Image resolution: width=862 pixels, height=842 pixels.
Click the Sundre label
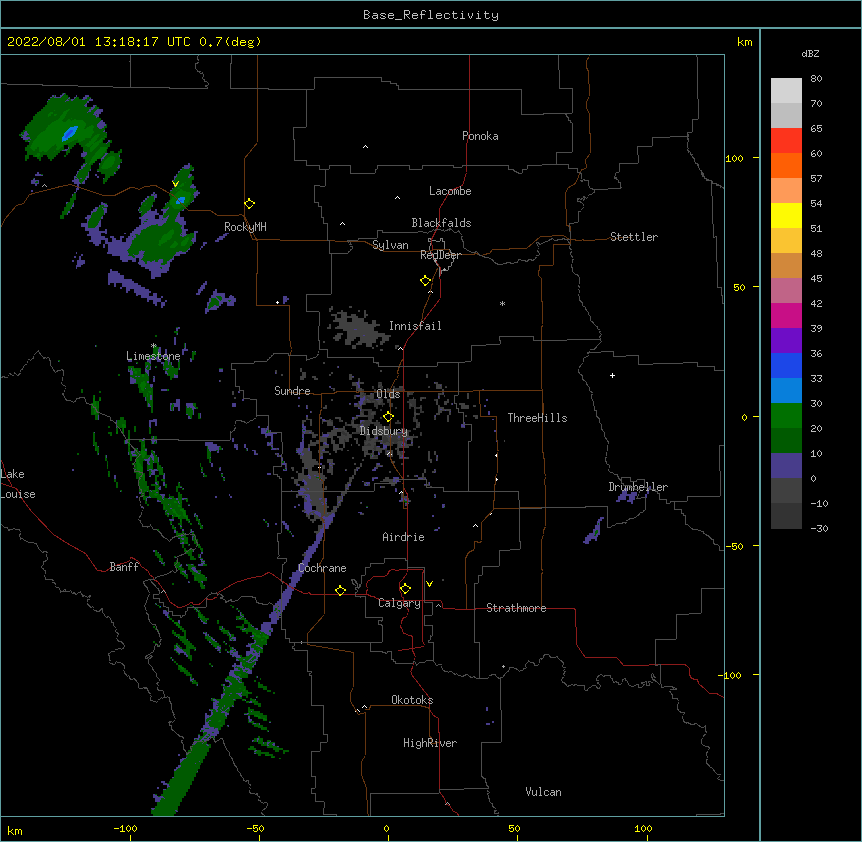point(292,391)
